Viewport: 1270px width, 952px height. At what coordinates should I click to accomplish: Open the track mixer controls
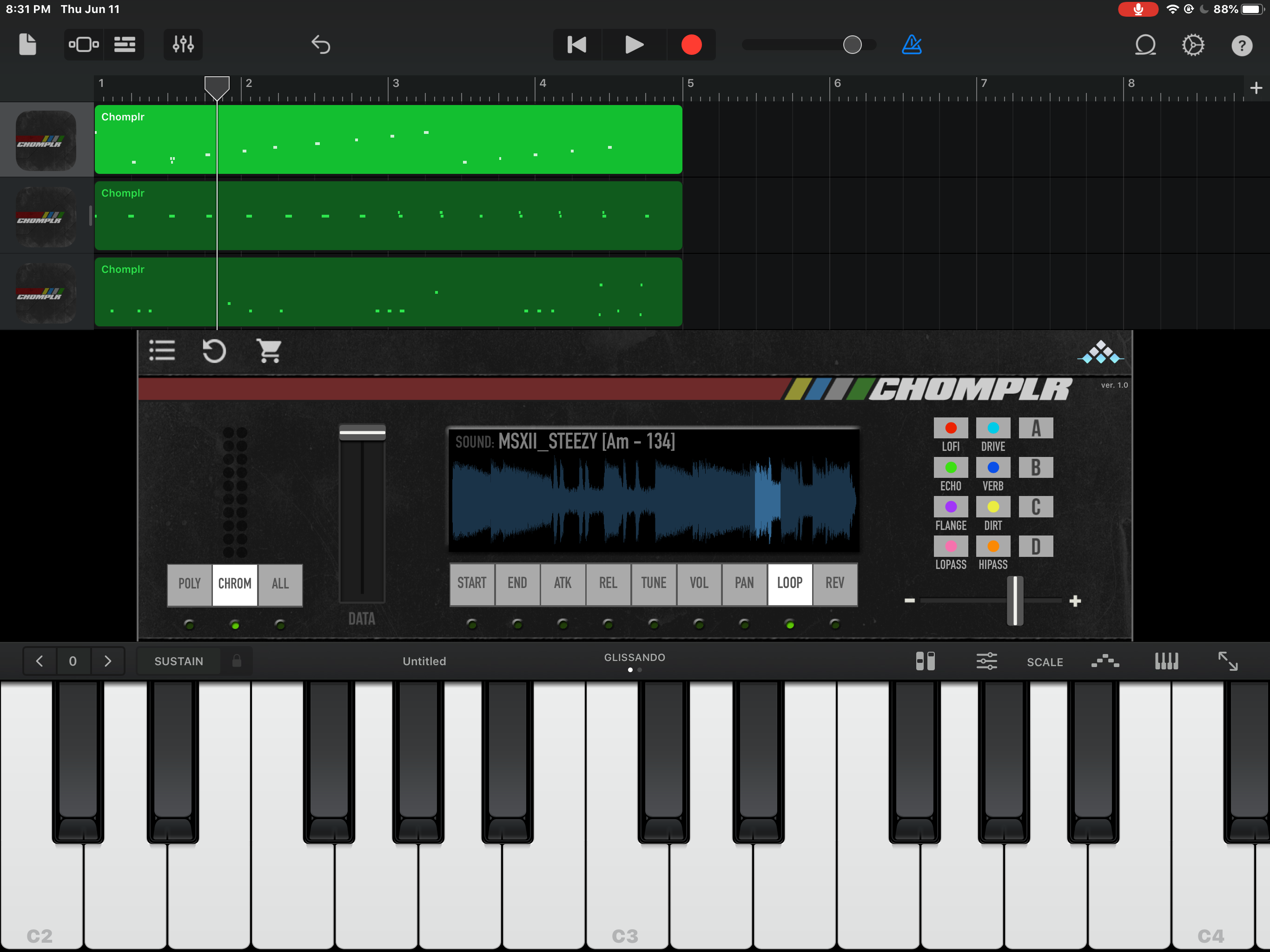(x=183, y=45)
